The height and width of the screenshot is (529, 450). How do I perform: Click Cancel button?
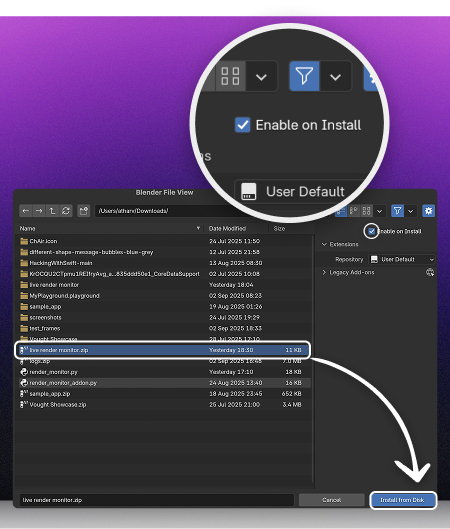[x=332, y=500]
